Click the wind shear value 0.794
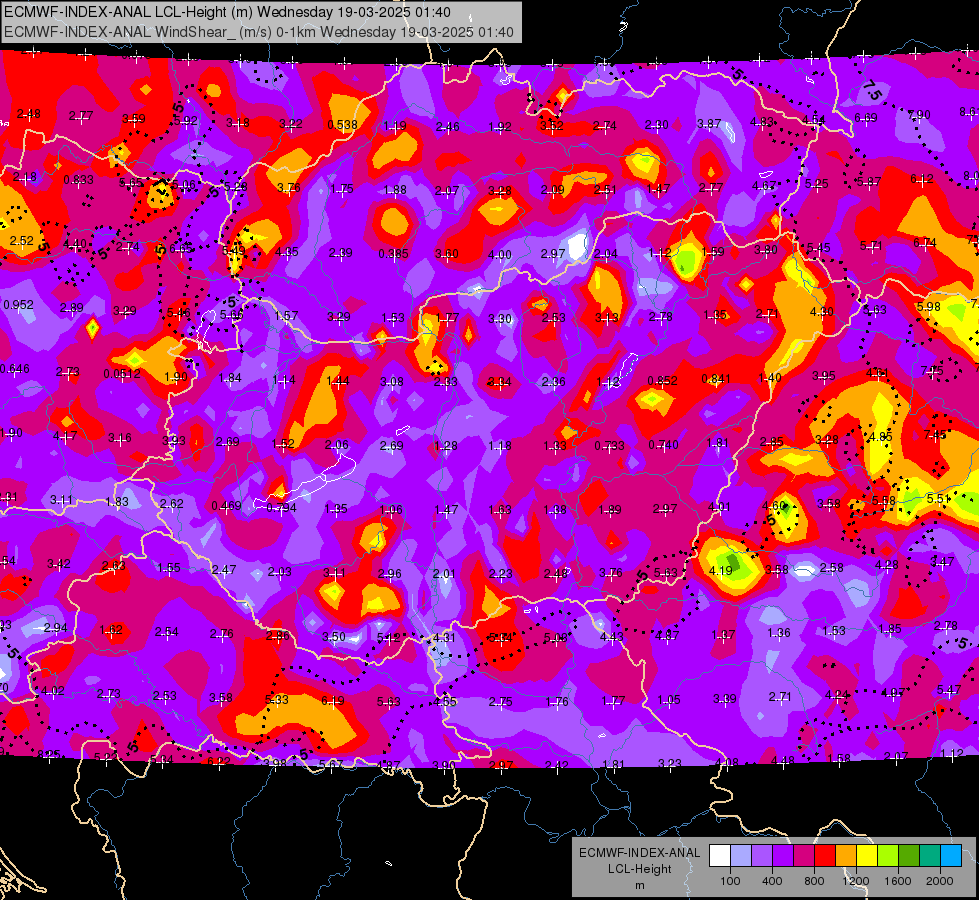Image resolution: width=979 pixels, height=900 pixels. [x=282, y=507]
